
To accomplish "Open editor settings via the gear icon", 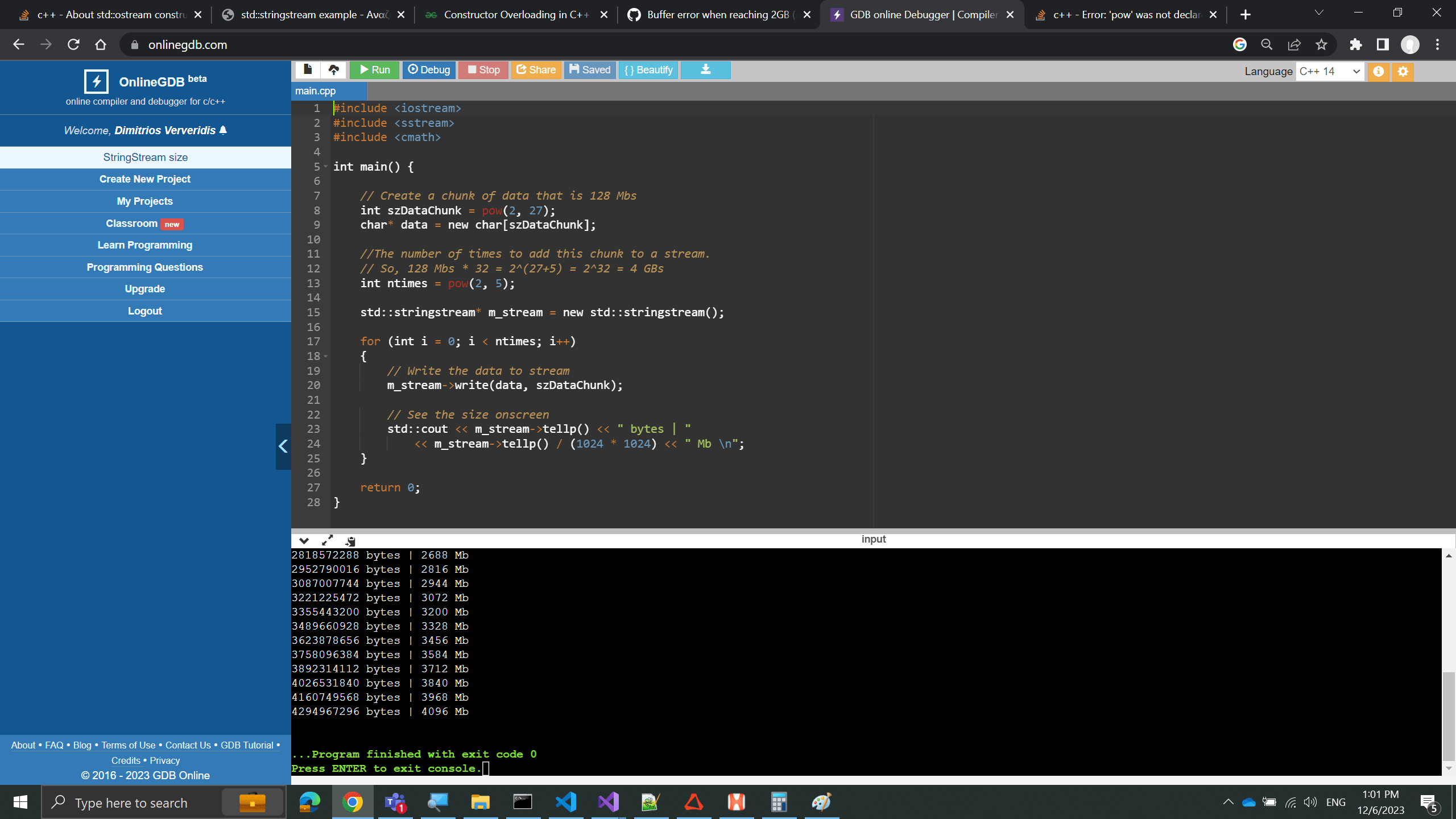I will click(x=1403, y=72).
